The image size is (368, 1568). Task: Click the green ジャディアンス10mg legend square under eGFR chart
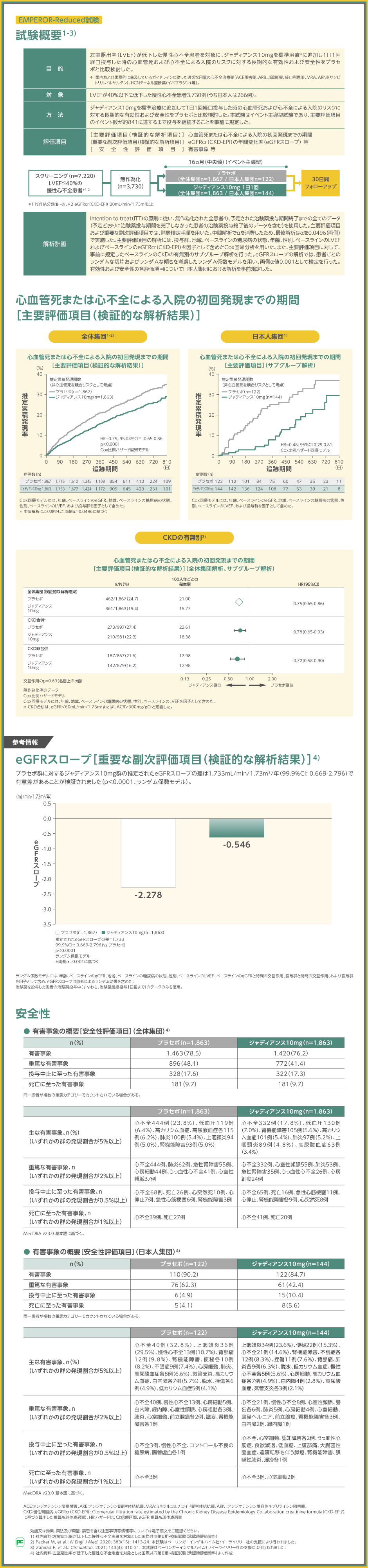pos(103,933)
